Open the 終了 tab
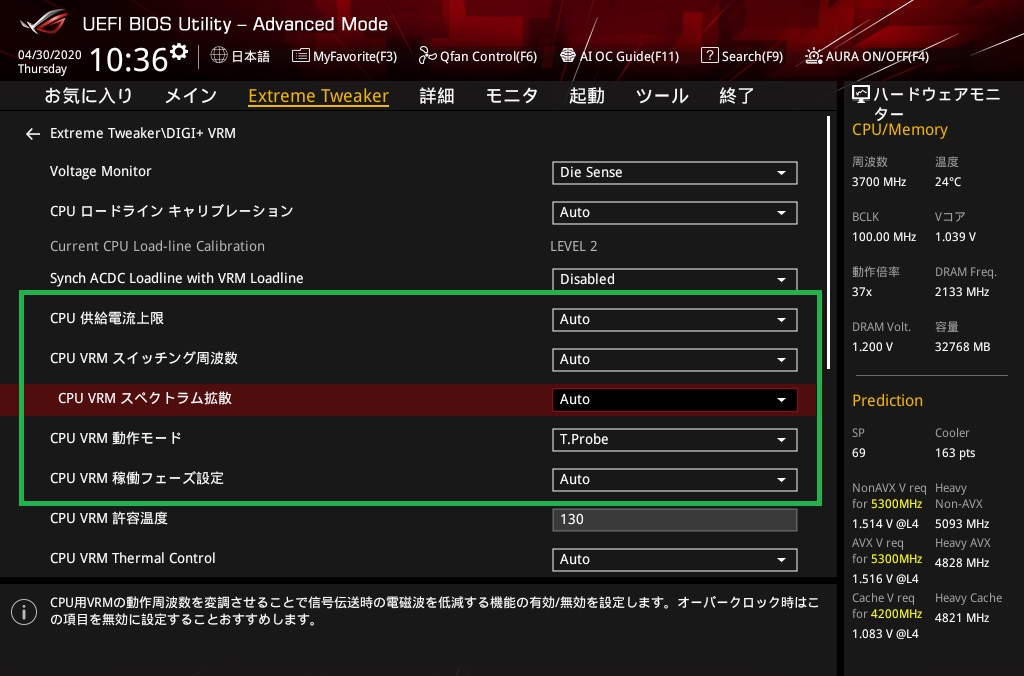The image size is (1024, 676). [x=737, y=95]
